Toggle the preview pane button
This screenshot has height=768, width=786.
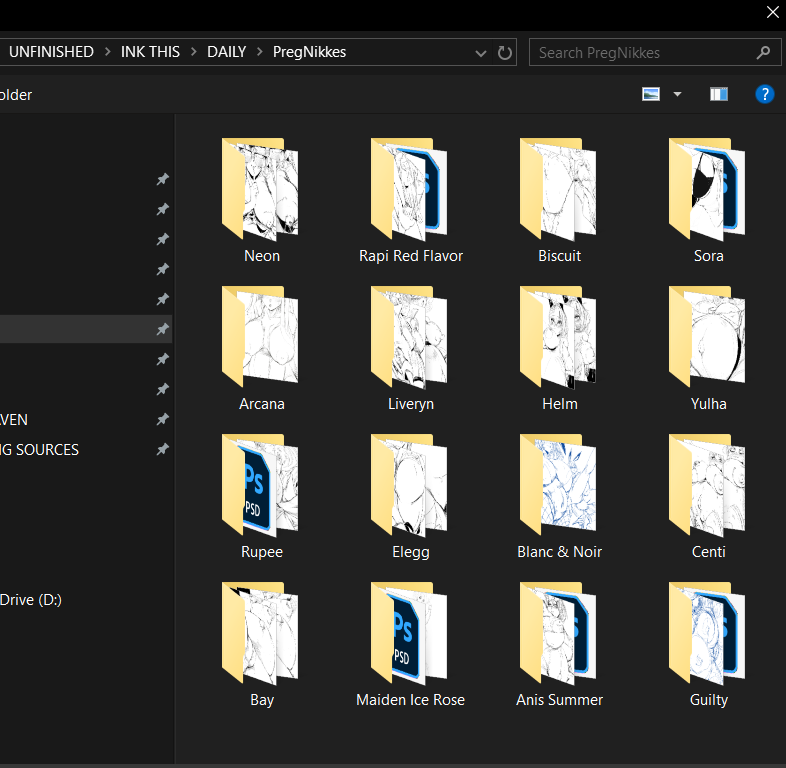click(x=719, y=94)
